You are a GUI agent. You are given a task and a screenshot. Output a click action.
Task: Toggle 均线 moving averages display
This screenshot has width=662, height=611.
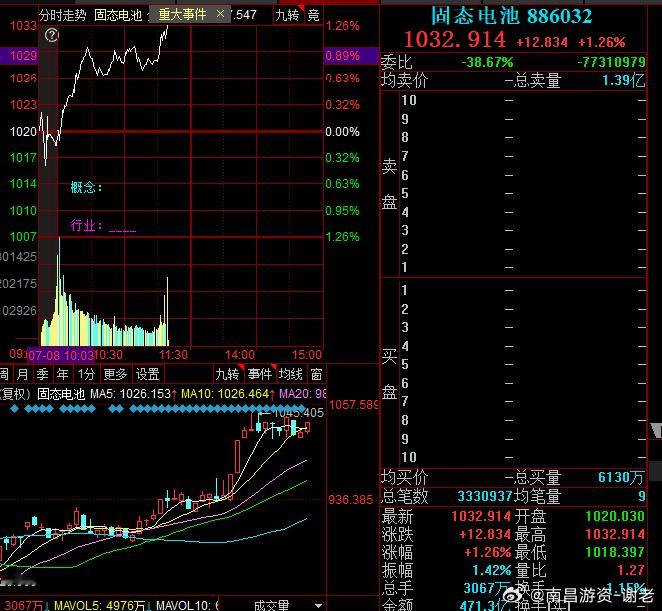[x=290, y=374]
